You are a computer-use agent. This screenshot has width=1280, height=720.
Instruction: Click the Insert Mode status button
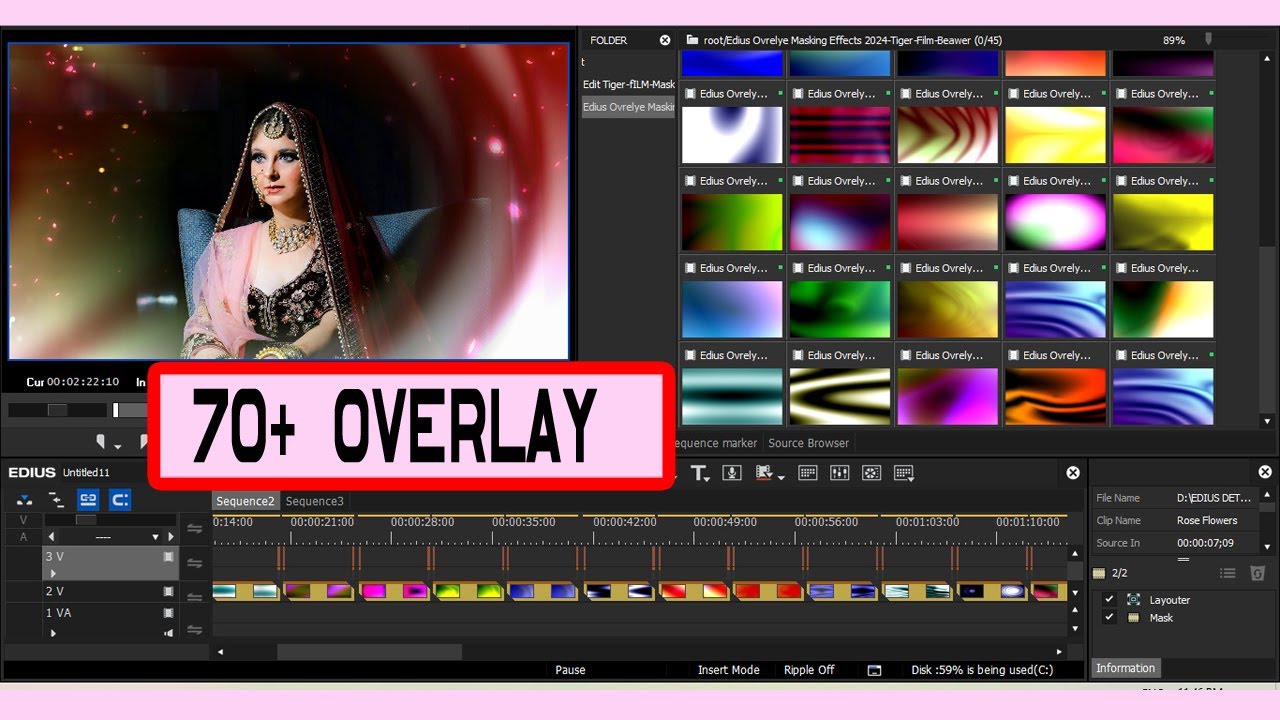click(x=729, y=670)
